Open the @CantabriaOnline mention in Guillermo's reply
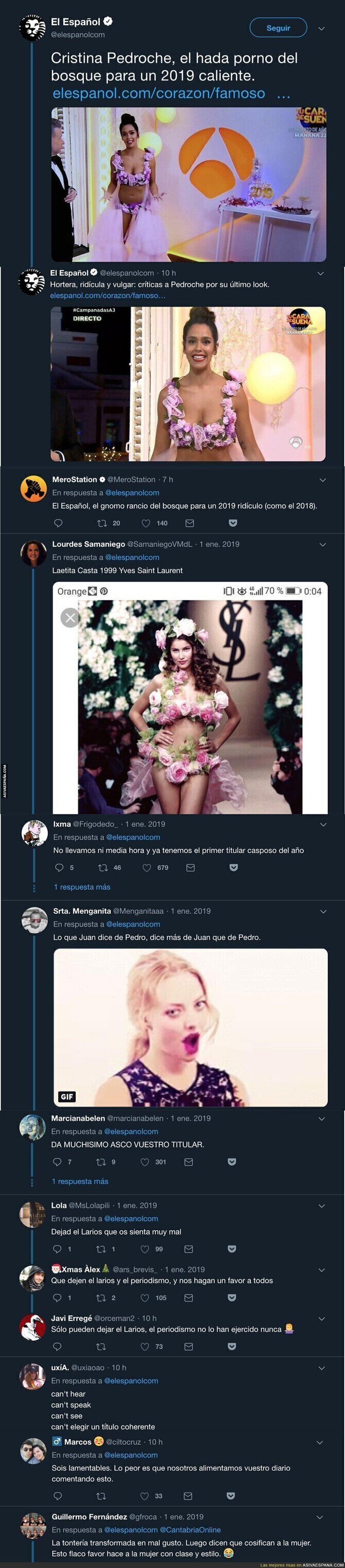This screenshot has height=1568, width=345. (190, 1530)
